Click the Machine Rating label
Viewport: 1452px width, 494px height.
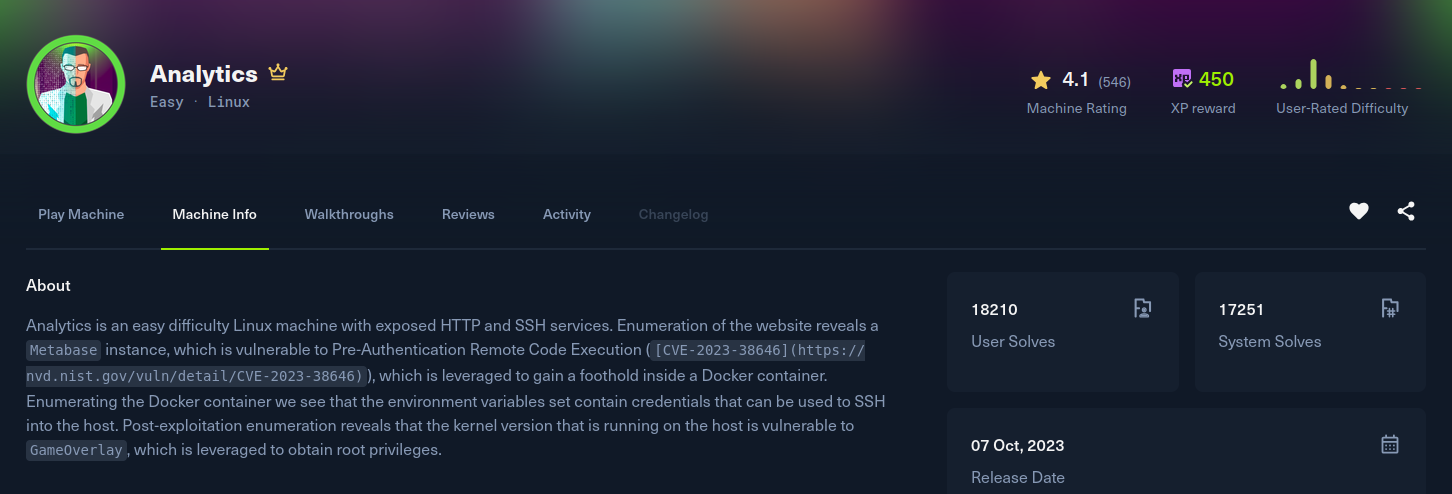coord(1077,108)
